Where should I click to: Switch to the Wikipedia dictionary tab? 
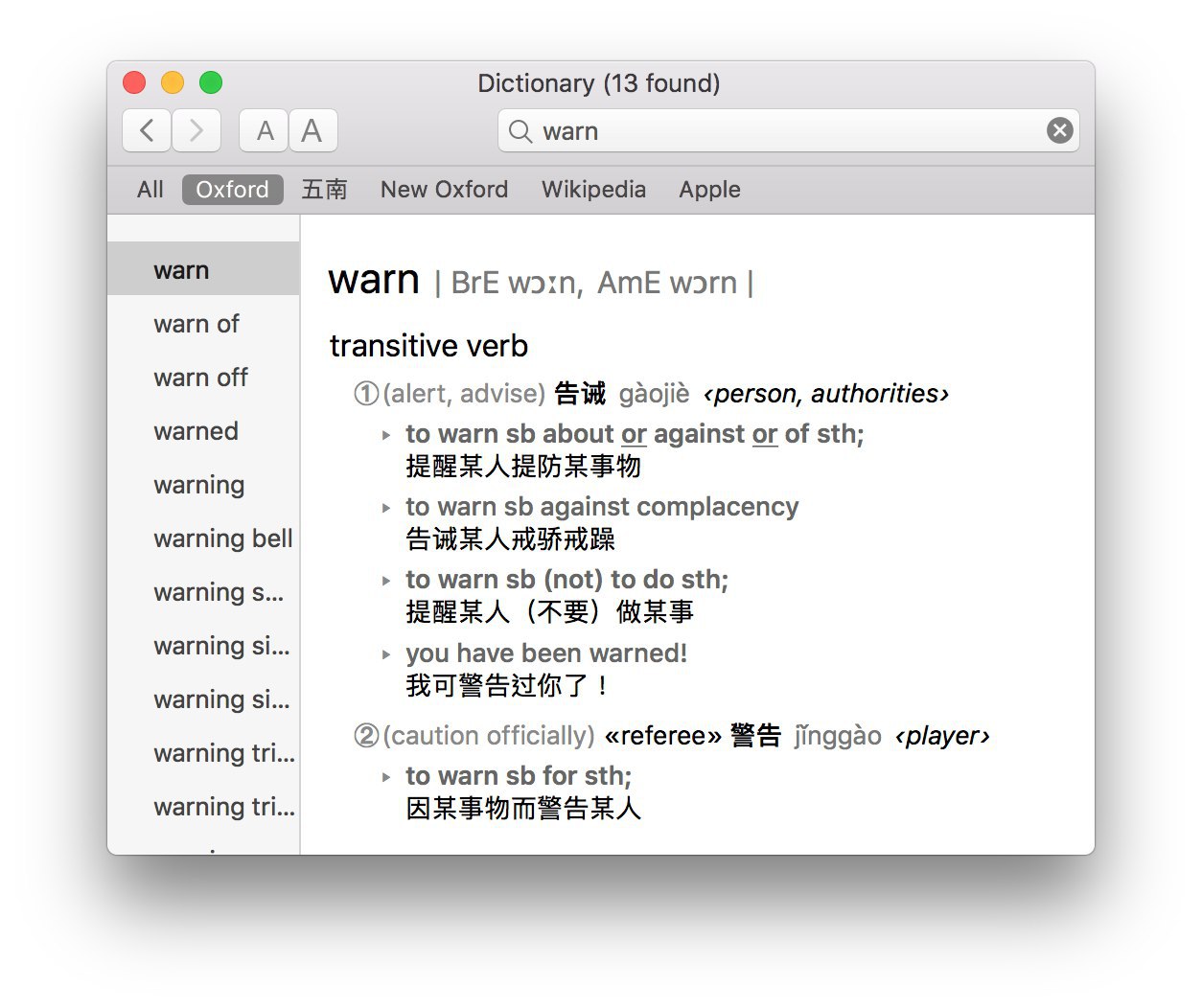[593, 190]
